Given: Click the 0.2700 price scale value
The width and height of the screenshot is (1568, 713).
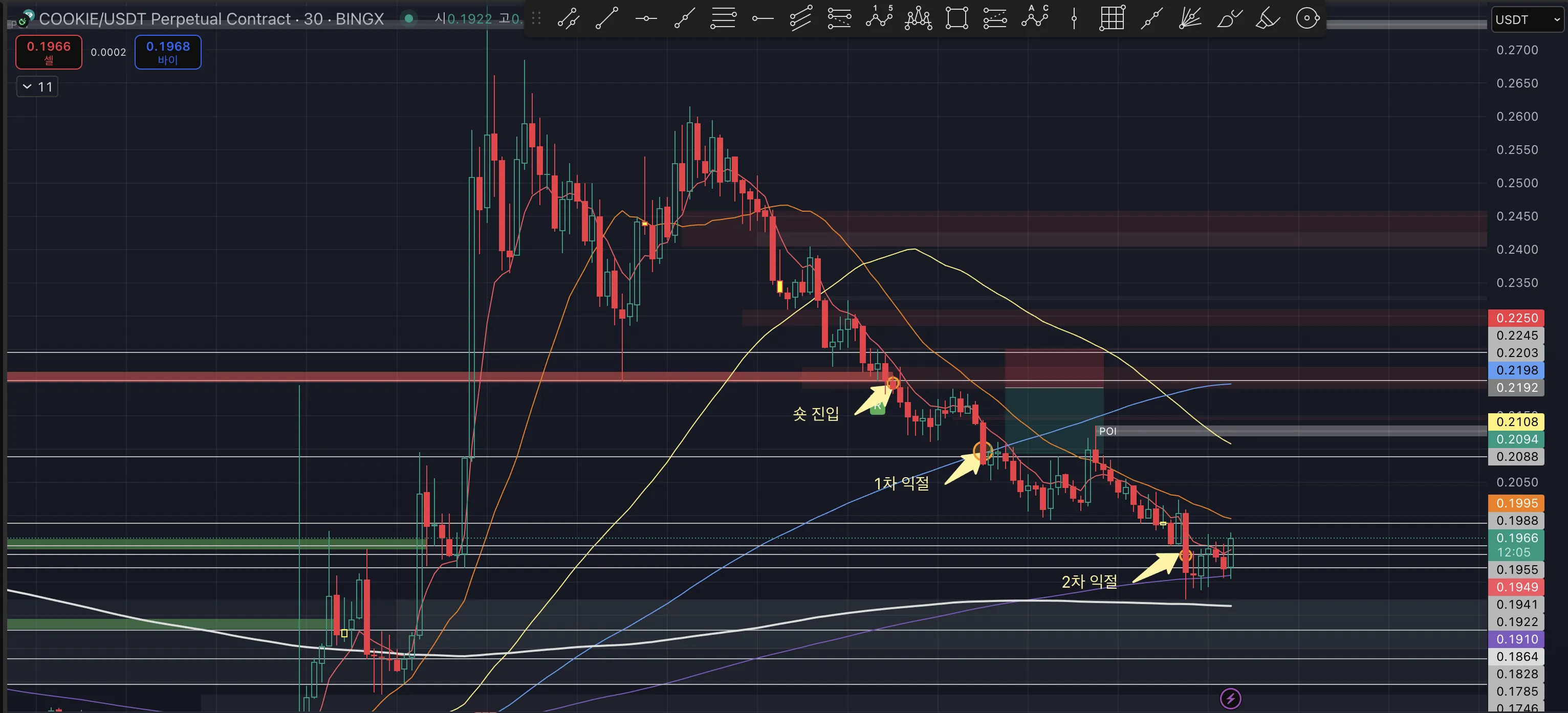Looking at the screenshot, I should tap(1517, 50).
